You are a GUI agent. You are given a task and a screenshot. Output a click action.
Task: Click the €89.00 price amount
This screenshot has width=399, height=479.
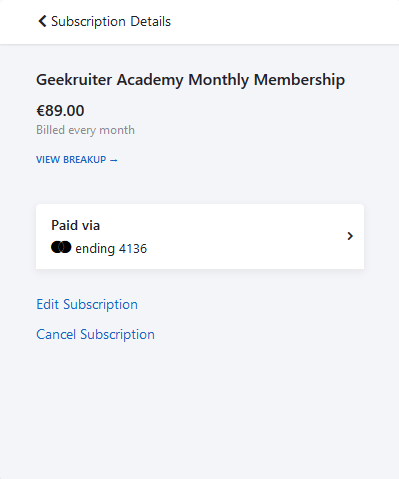coord(60,111)
